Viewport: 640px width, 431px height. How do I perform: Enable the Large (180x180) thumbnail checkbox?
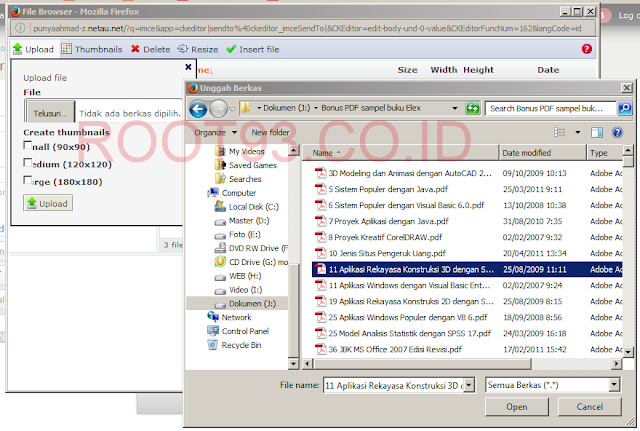pos(27,180)
